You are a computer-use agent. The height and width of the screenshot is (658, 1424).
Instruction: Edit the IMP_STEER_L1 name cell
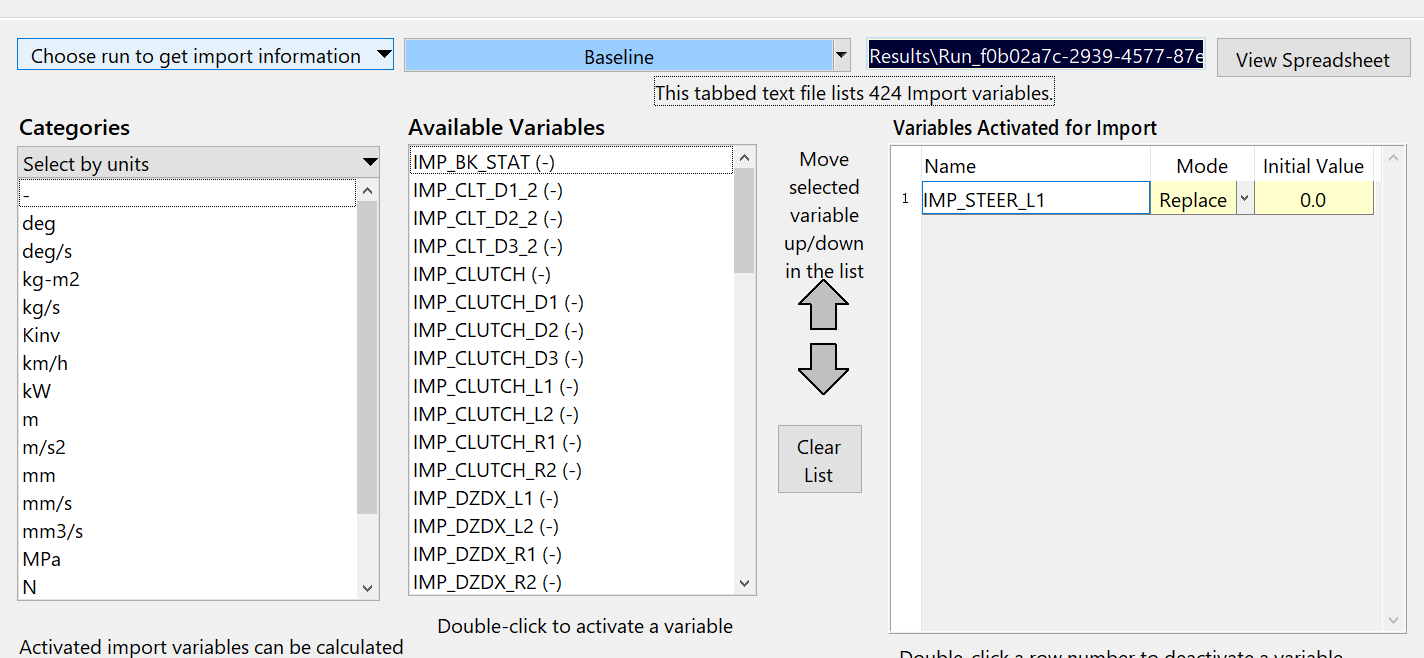tap(1035, 199)
